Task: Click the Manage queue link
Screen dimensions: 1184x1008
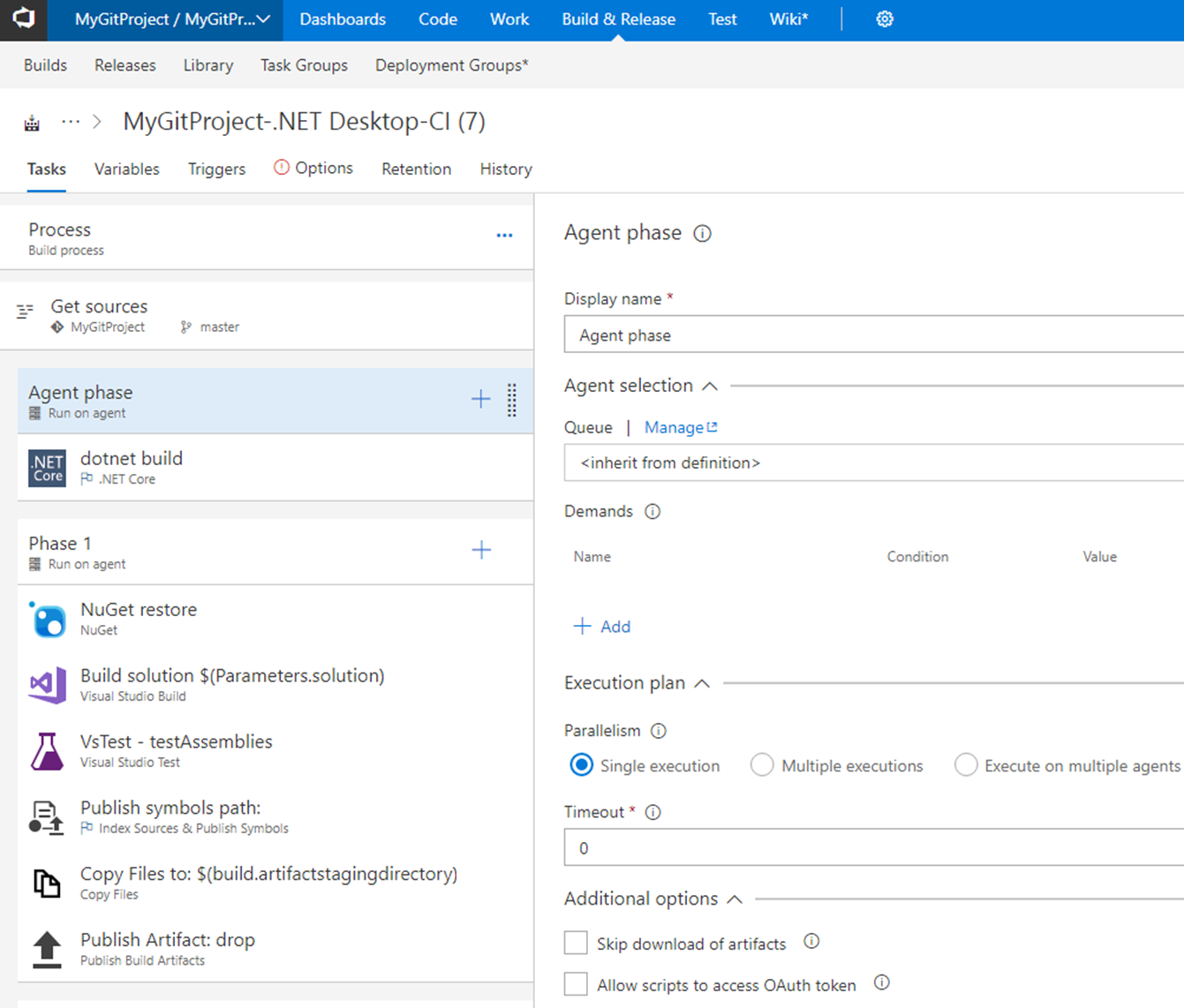Action: (x=681, y=427)
